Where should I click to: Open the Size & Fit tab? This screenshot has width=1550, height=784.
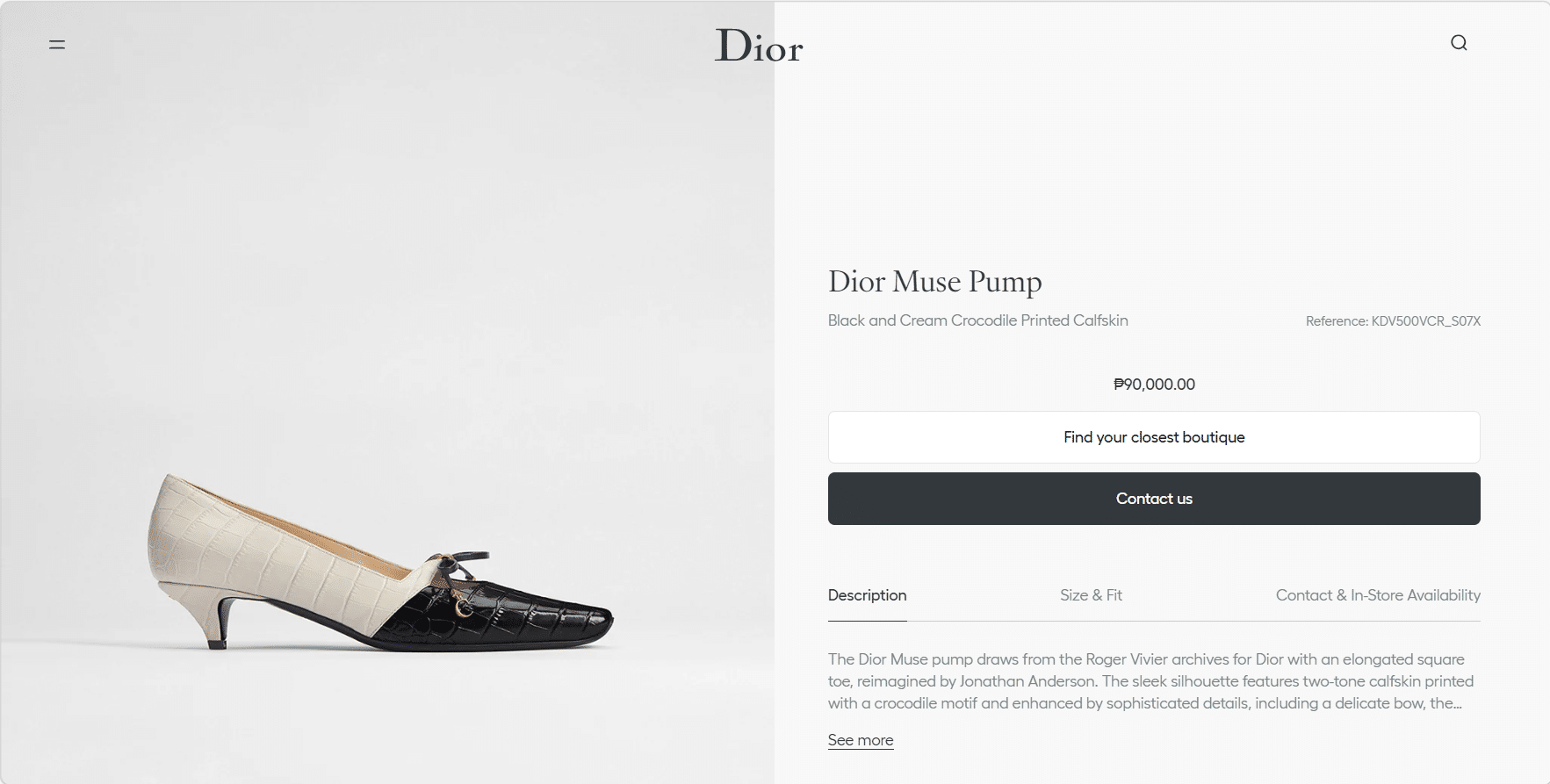click(1091, 595)
